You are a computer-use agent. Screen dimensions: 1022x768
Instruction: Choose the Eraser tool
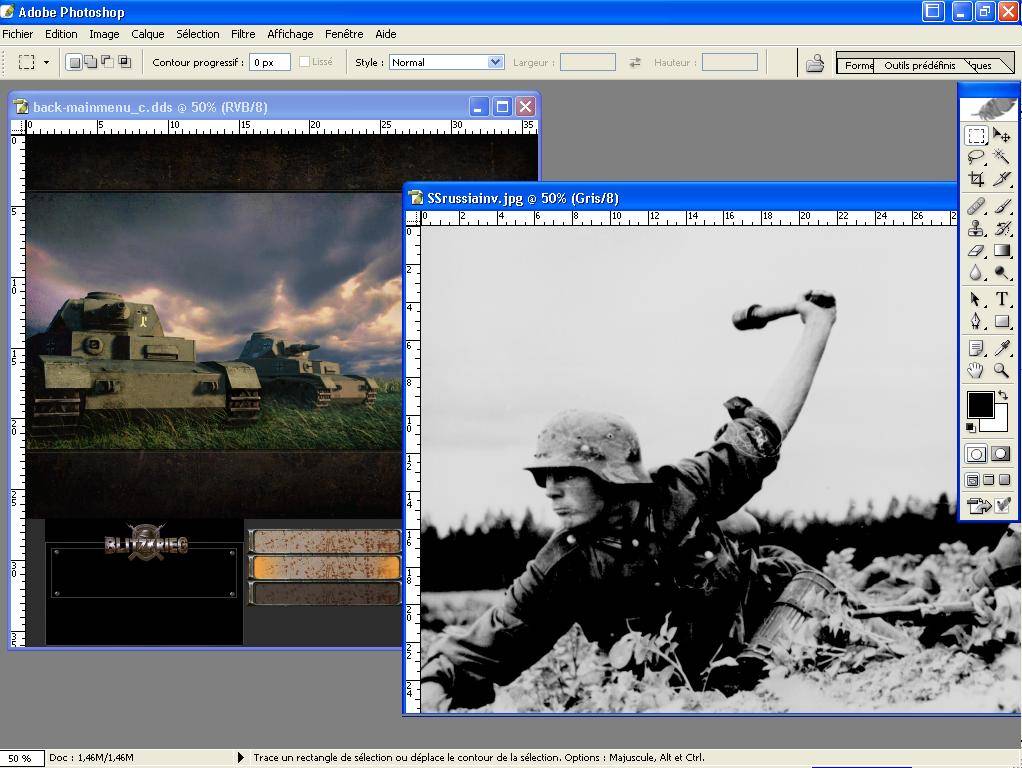976,251
